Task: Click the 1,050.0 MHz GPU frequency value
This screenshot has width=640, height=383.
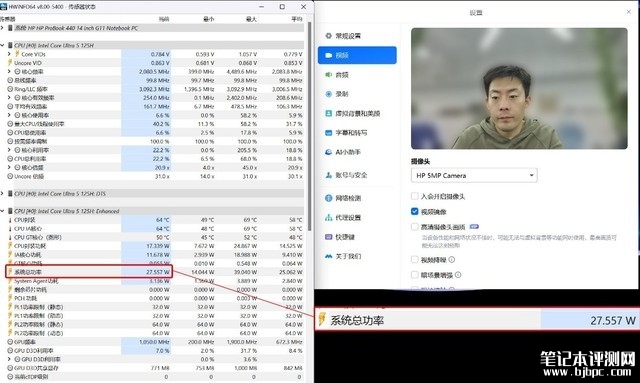Action: pos(154,342)
